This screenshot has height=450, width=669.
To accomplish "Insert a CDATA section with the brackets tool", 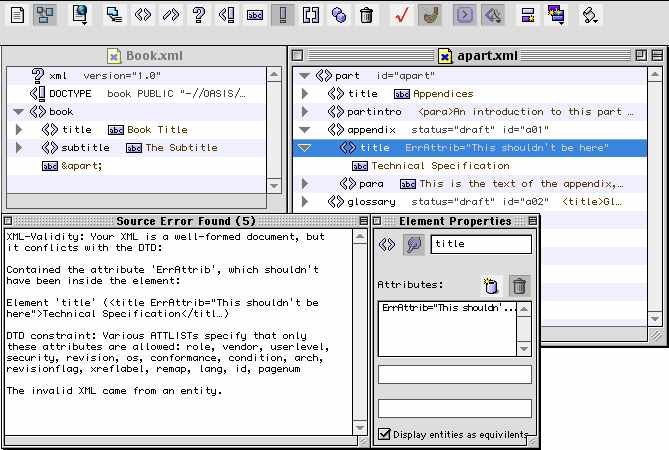I will coord(311,15).
